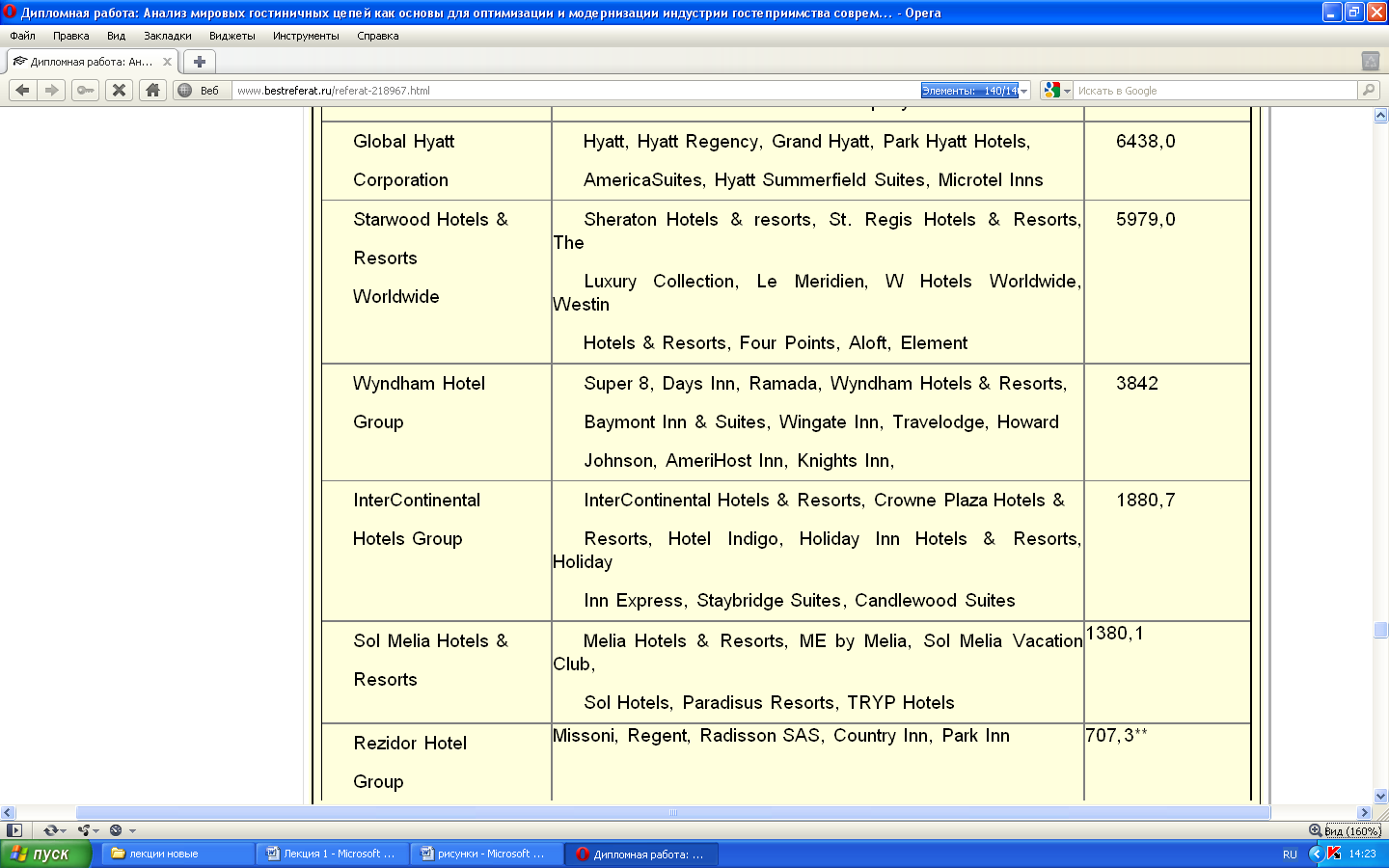Click the value 707,3** cell
Viewport: 1389px width, 868px height.
pos(1167,763)
